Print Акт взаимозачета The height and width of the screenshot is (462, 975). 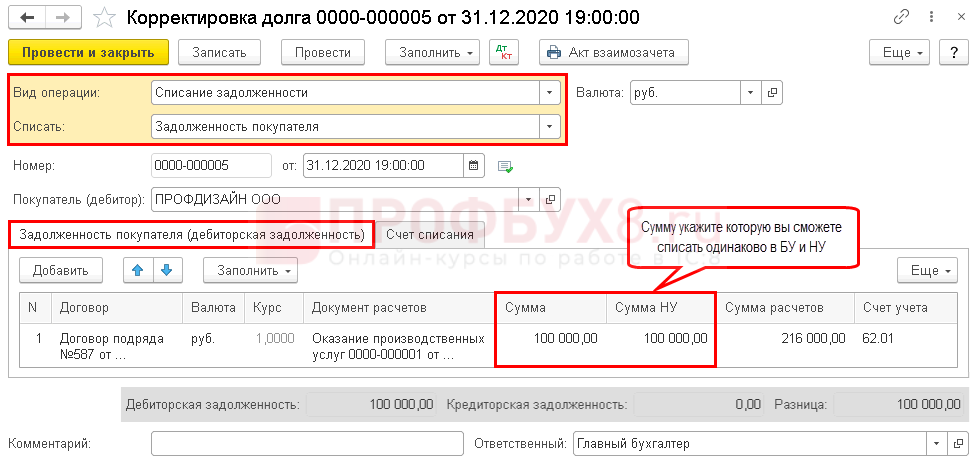click(613, 52)
